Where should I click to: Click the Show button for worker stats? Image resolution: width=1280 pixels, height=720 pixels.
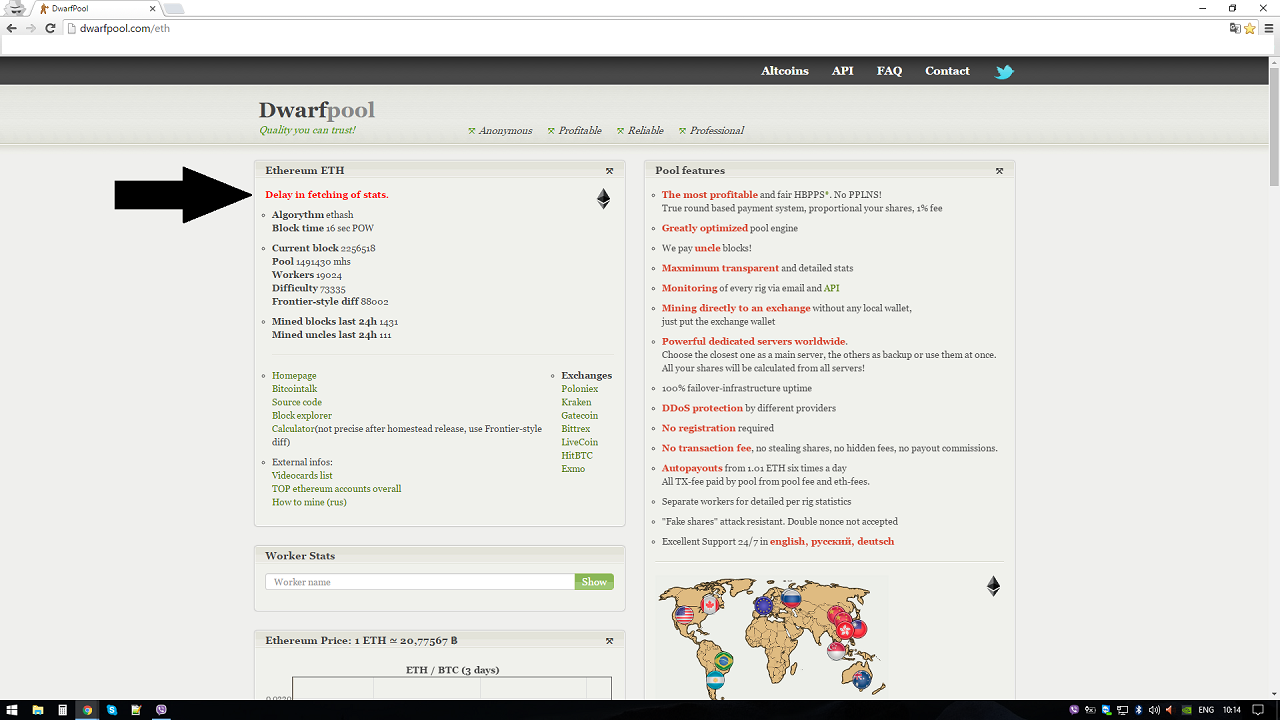[x=594, y=582]
